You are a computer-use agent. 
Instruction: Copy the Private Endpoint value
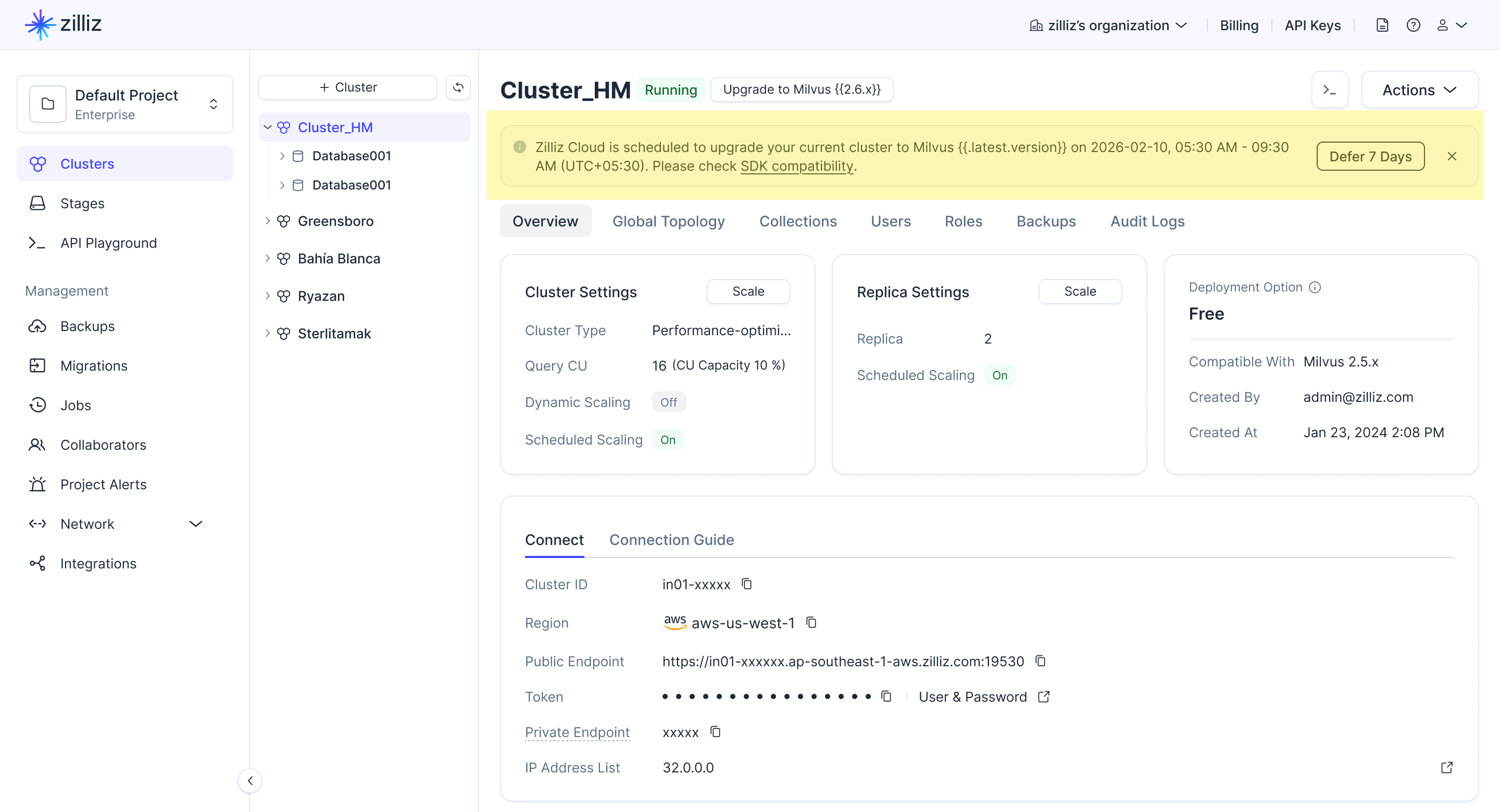[x=715, y=732]
